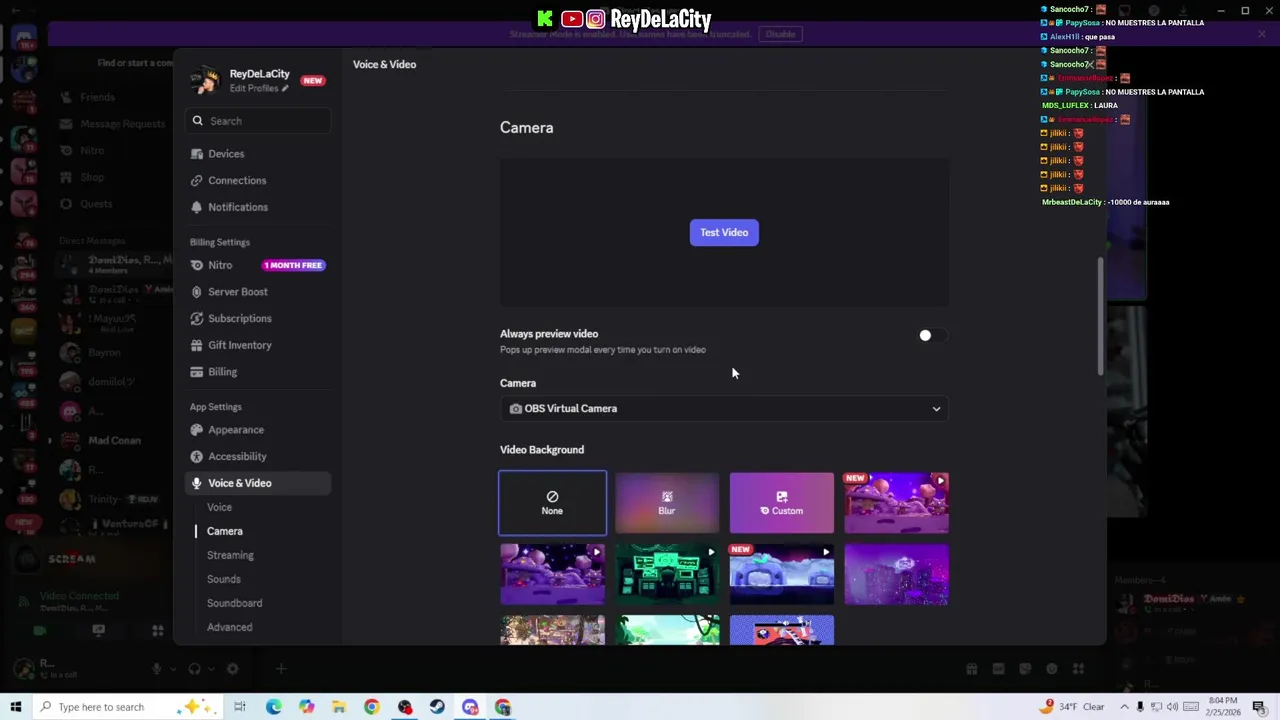This screenshot has height=720, width=1280.
Task: Mute microphone in Discord user panel
Action: [156, 669]
